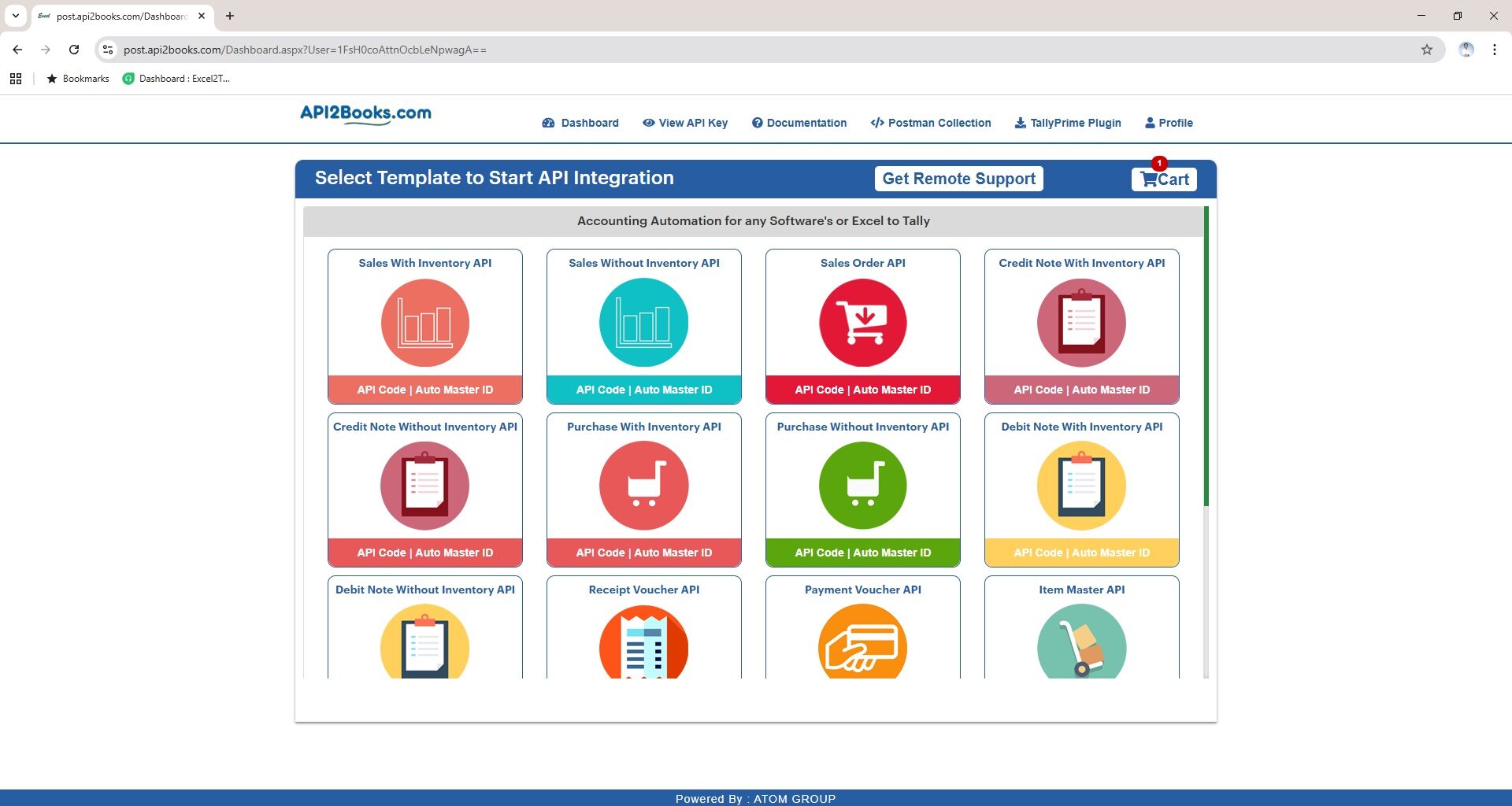Open the Debit Note With Inventory yellow clipboard icon

point(1082,486)
